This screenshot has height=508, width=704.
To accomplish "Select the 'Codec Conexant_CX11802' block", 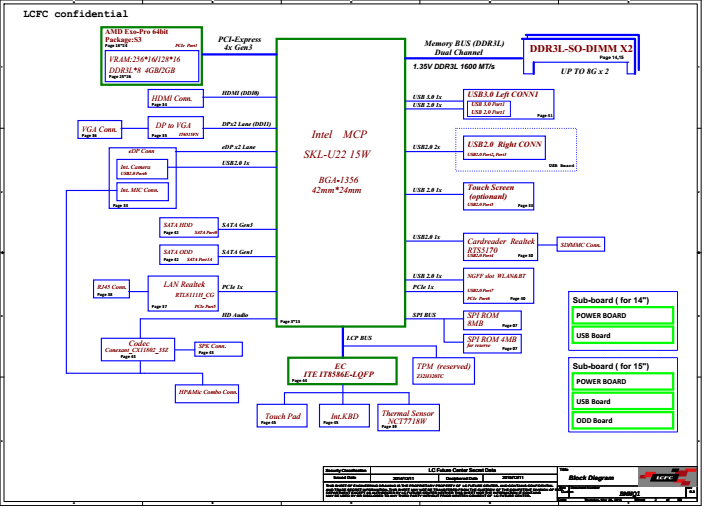I will tap(138, 349).
